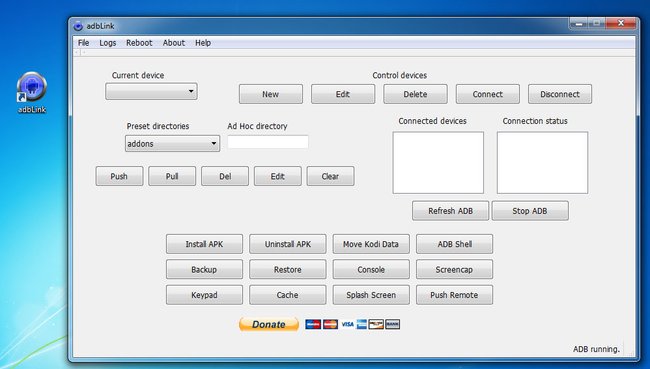Screen dimensions: 650x369
Task: Click the Connect button
Action: coord(488,94)
